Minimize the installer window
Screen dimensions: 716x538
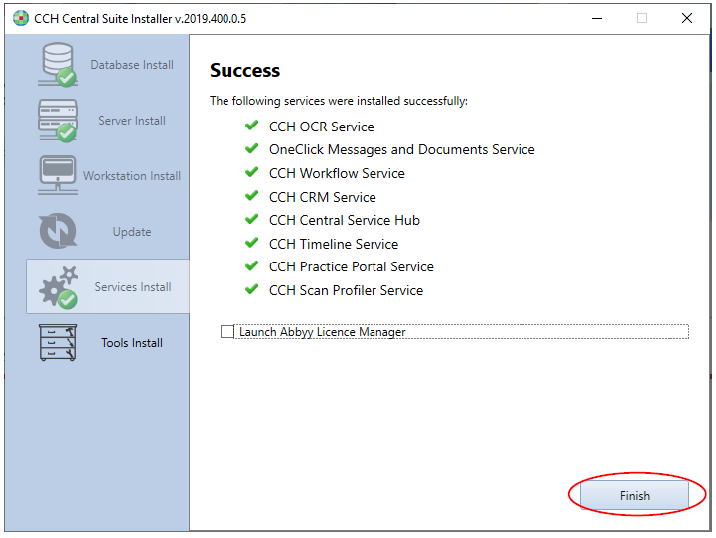point(597,18)
